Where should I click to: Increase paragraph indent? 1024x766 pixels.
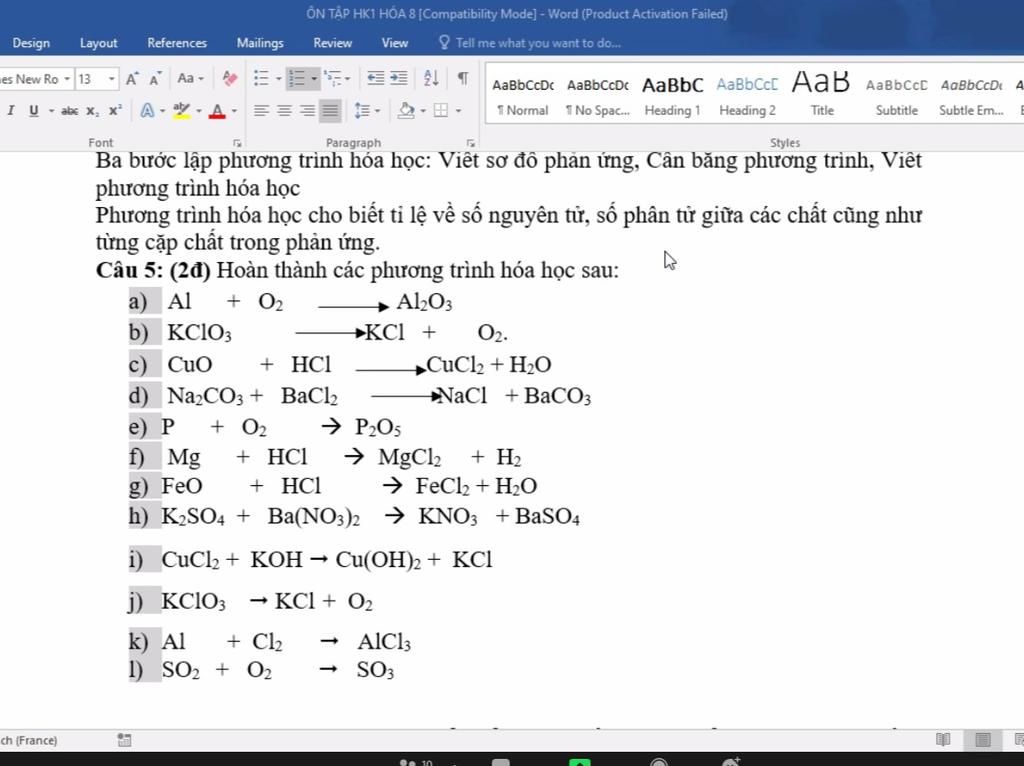pos(398,78)
